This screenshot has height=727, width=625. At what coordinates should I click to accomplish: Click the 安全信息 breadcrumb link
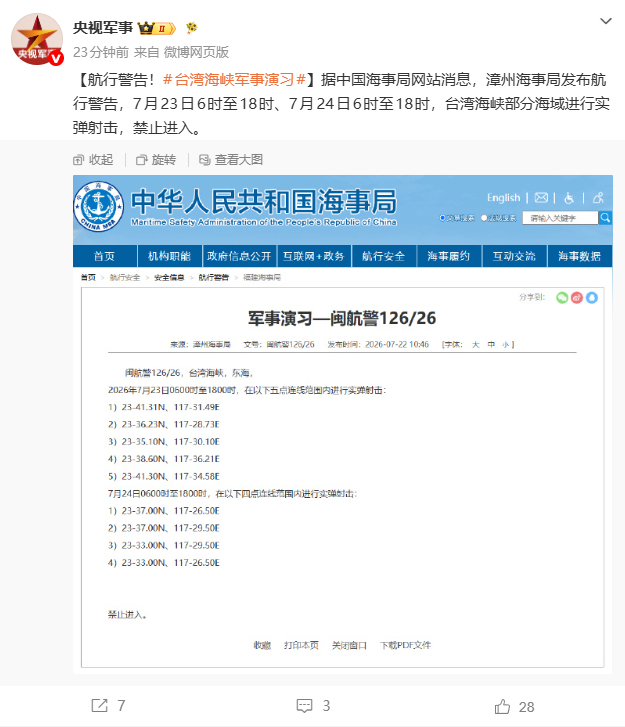coord(169,277)
